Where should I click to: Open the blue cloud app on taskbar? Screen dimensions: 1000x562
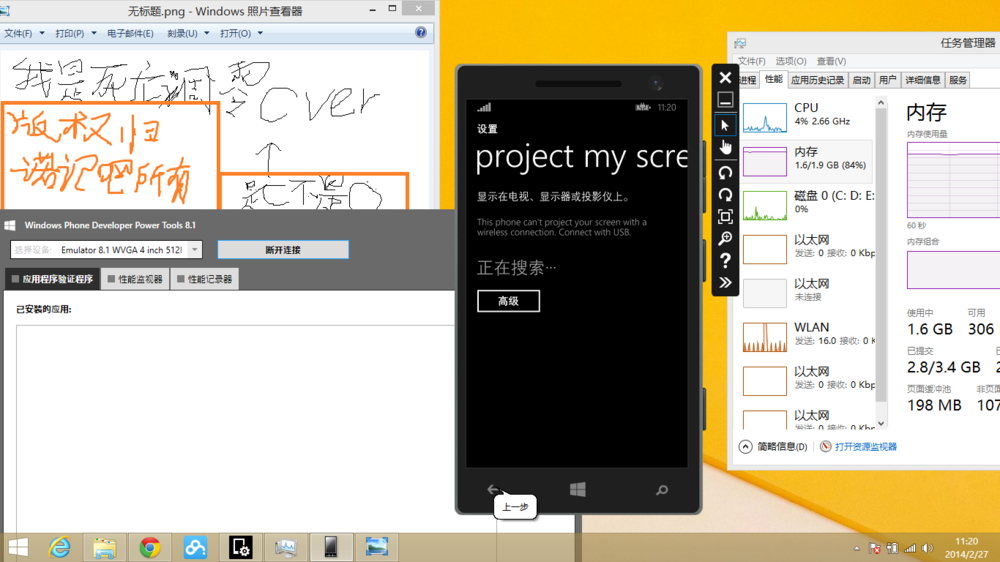[195, 547]
